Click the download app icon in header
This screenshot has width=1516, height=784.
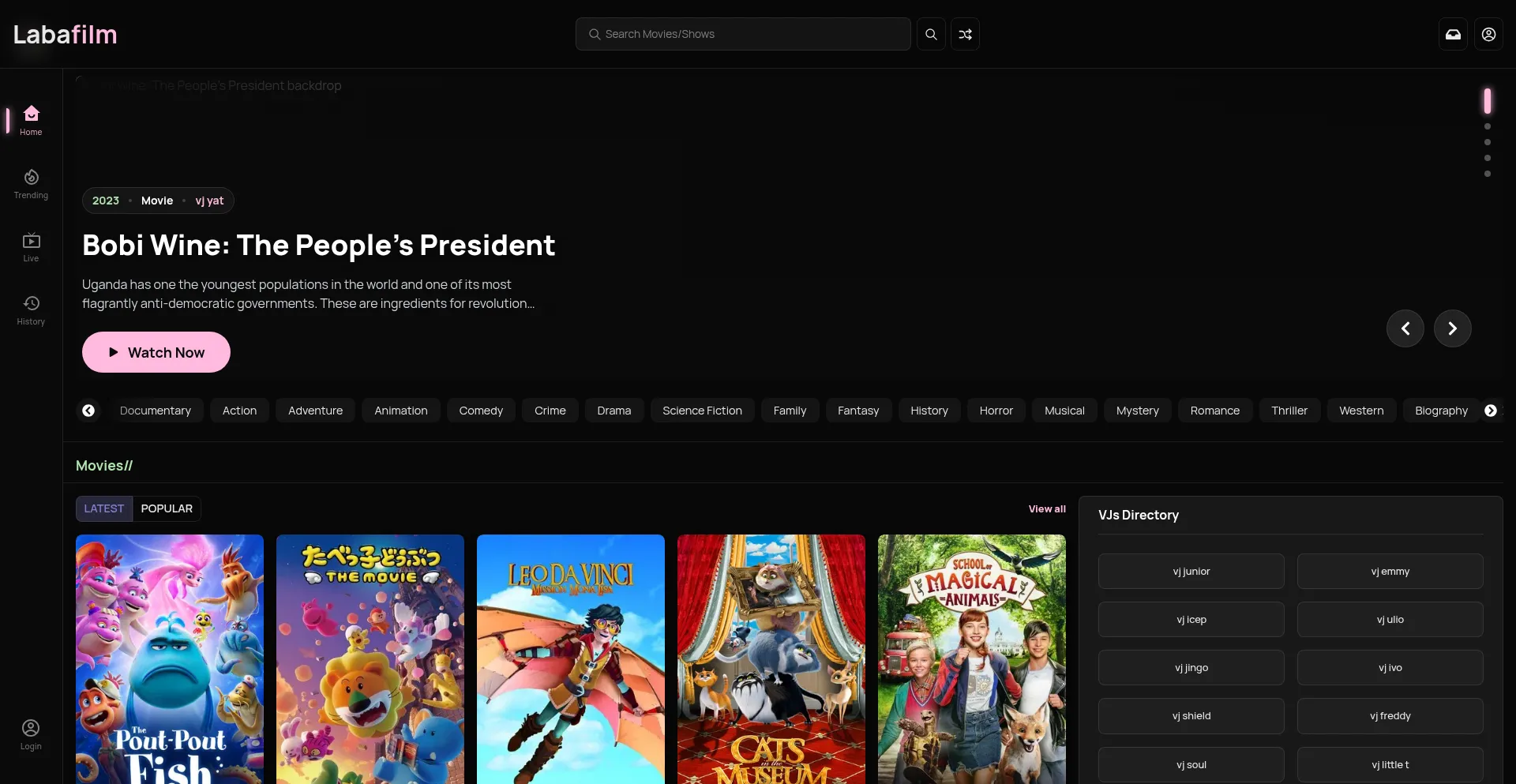[x=1453, y=34]
